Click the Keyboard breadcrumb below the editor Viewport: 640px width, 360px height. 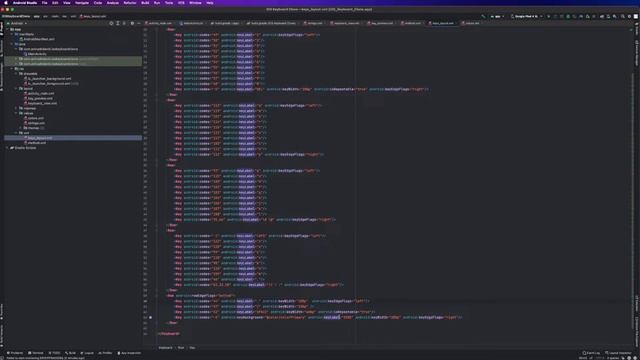pyautogui.click(x=165, y=348)
